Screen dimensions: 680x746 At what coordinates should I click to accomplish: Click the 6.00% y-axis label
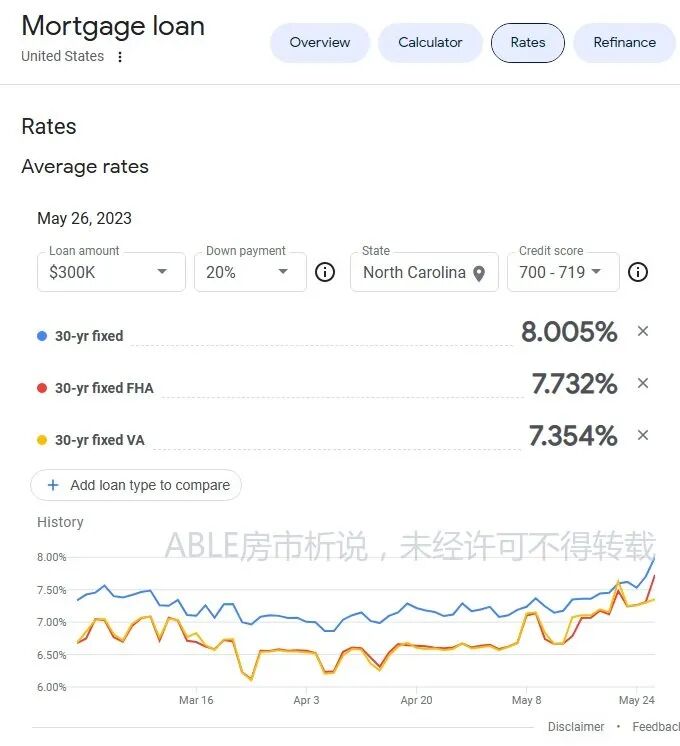52,687
